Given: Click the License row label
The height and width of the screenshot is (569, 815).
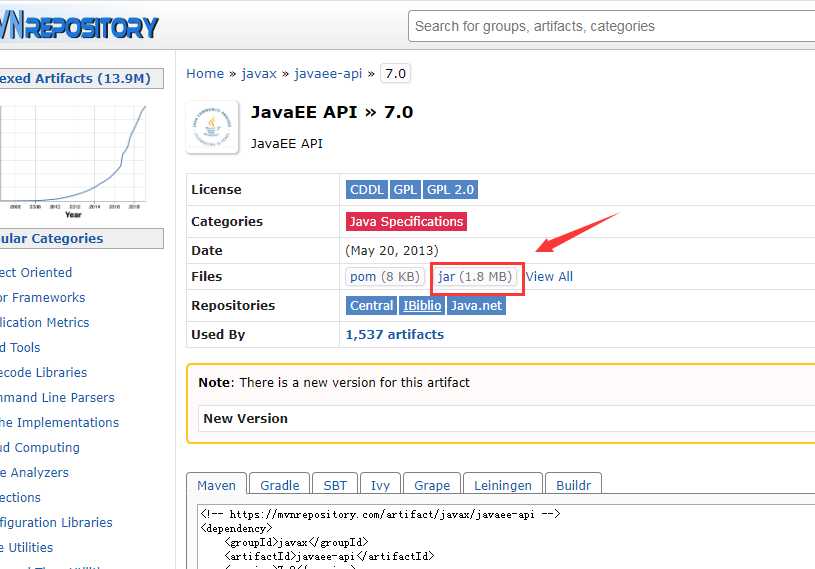Looking at the screenshot, I should [x=216, y=190].
